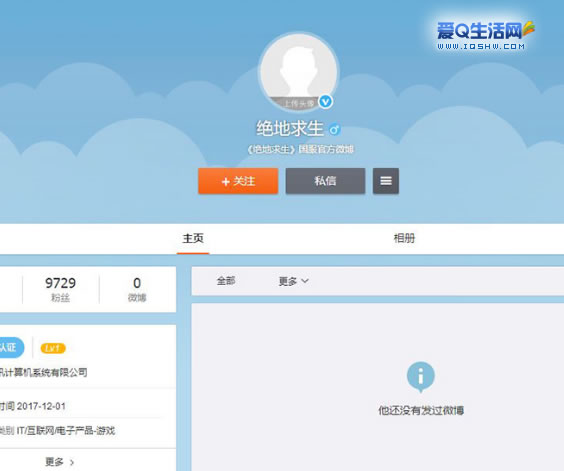Viewport: 564px width, 471px height.
Task: Click the category text IT/互联网/电子产品-游戏
Action: point(66,430)
